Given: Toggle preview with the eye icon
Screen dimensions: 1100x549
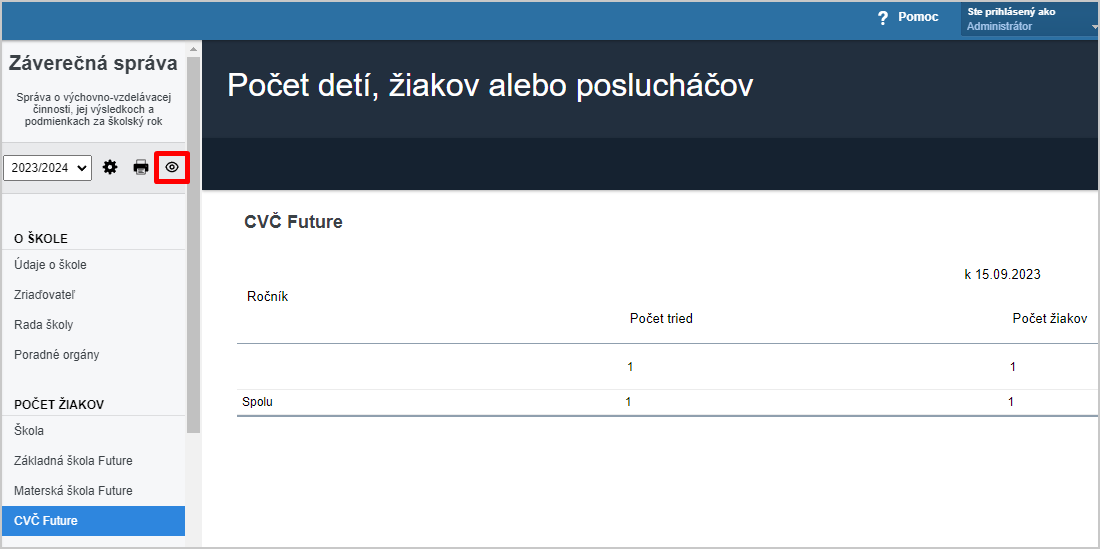Looking at the screenshot, I should [x=172, y=167].
